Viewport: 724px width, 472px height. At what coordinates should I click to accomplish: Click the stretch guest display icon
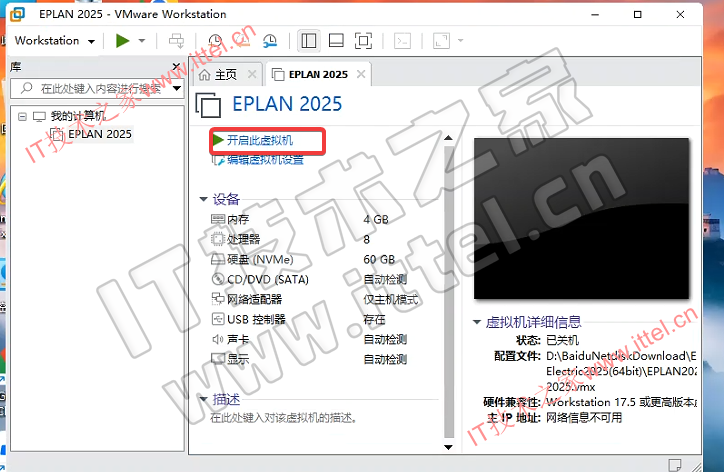tap(441, 41)
